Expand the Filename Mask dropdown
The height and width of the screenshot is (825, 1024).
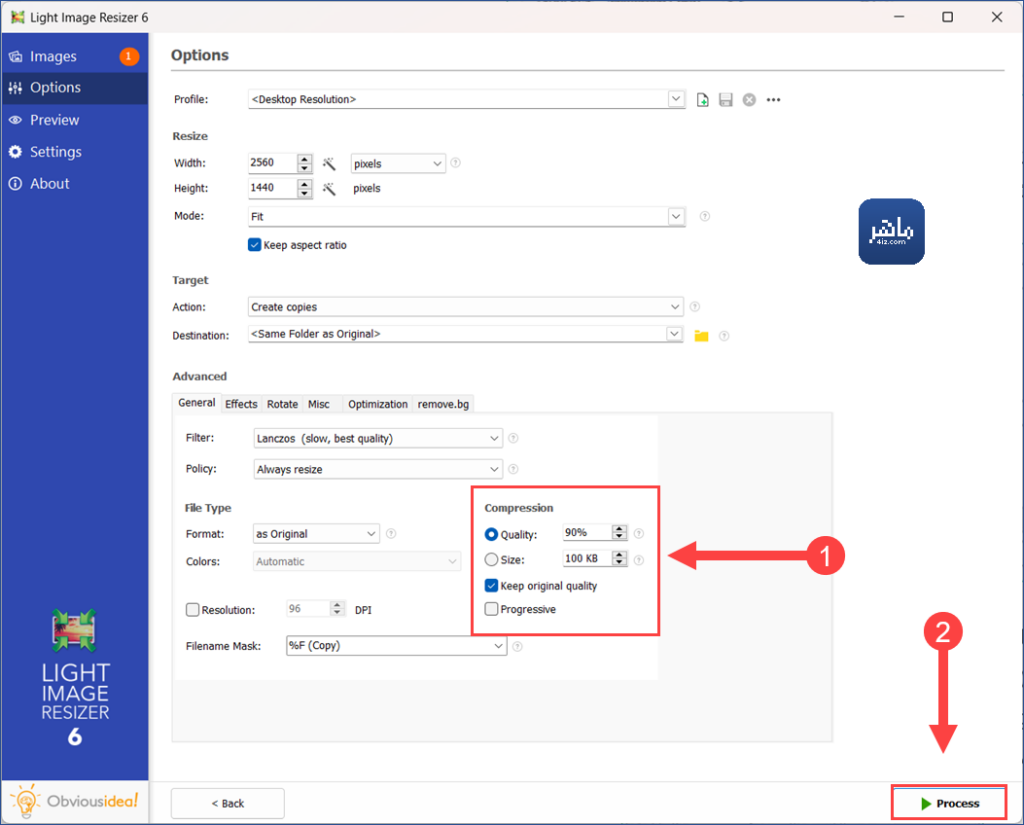[x=498, y=646]
